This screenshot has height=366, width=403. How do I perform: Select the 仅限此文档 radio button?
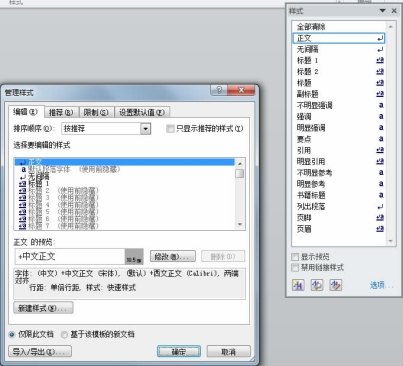coord(12,334)
